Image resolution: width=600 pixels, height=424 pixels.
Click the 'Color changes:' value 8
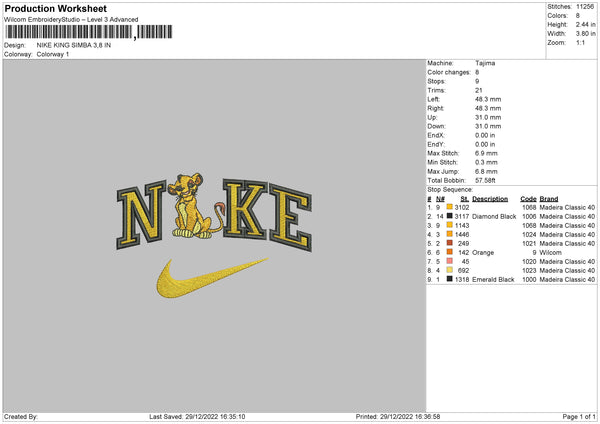(477, 72)
